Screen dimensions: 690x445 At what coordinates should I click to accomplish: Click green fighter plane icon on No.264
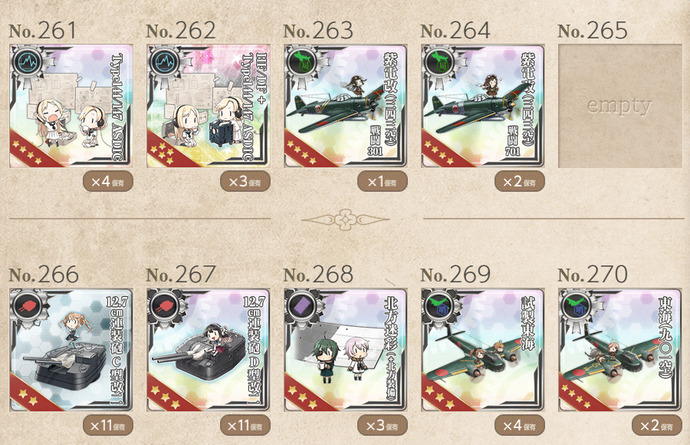tap(441, 63)
